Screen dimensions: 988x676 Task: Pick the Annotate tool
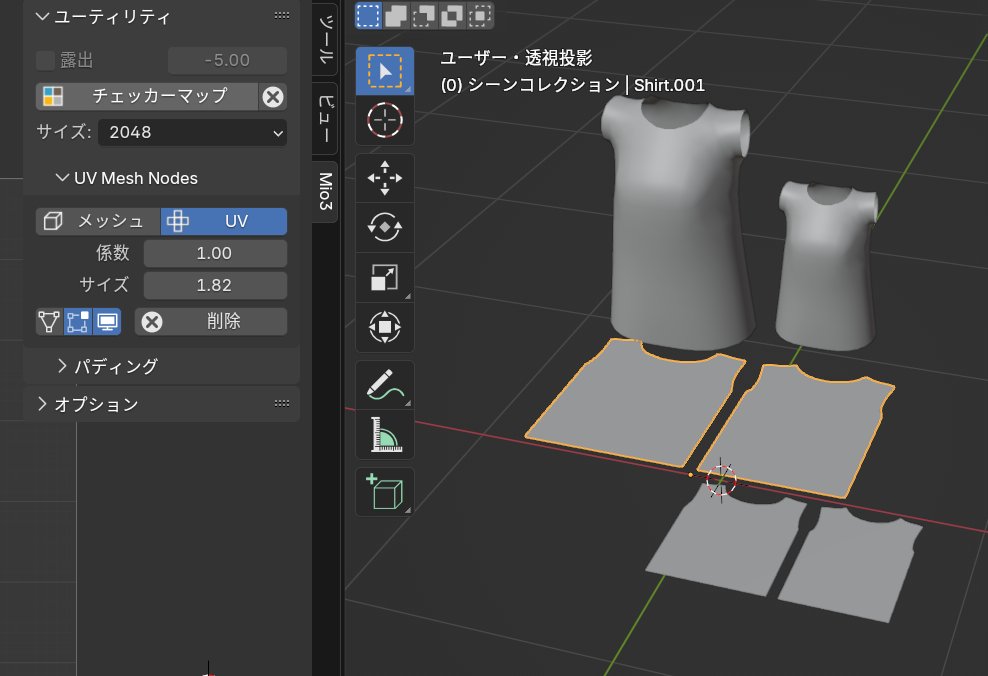385,385
